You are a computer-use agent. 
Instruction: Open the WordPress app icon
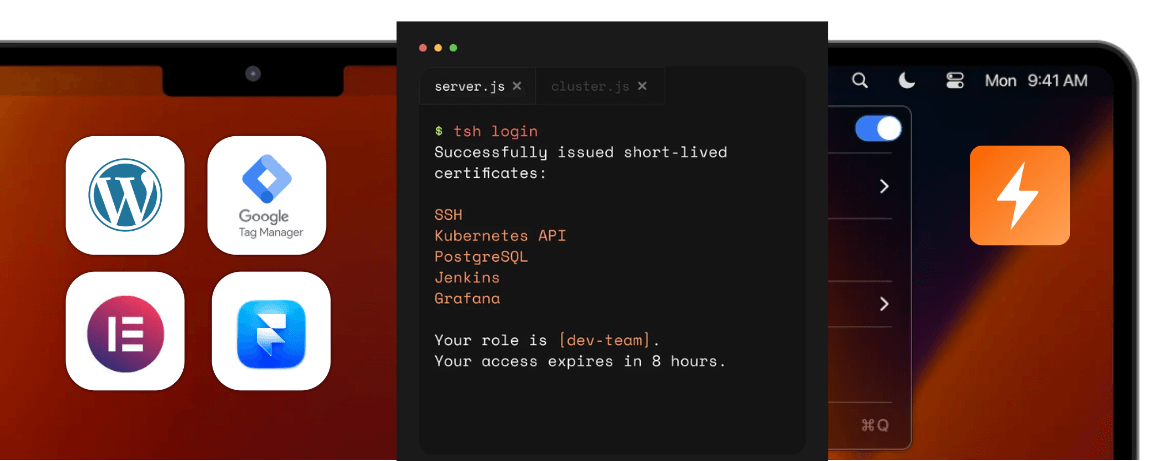click(125, 195)
